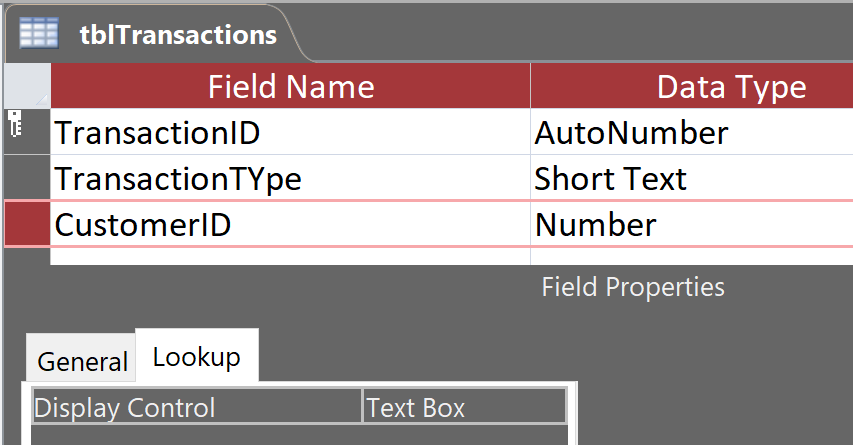Click the Display Control property label

(196, 407)
